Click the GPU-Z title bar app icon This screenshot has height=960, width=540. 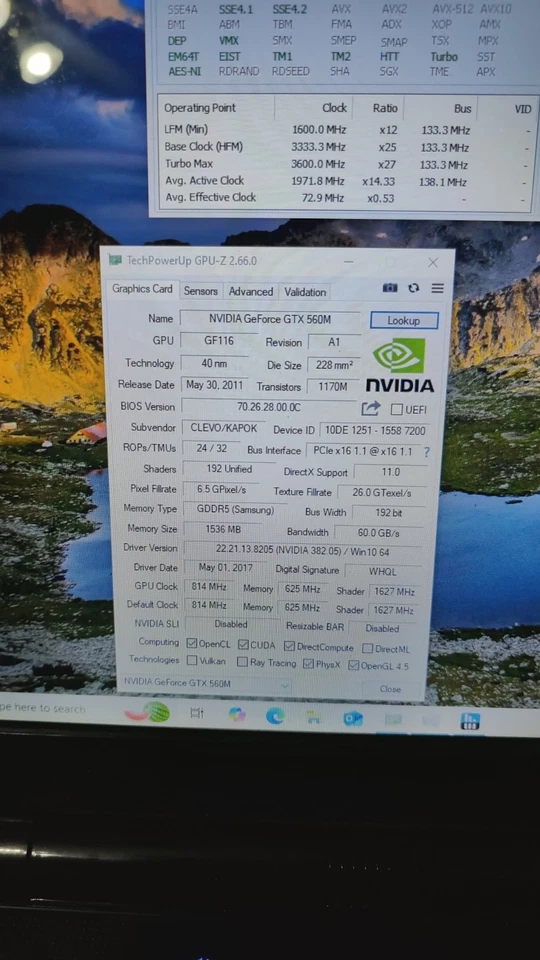[115, 260]
